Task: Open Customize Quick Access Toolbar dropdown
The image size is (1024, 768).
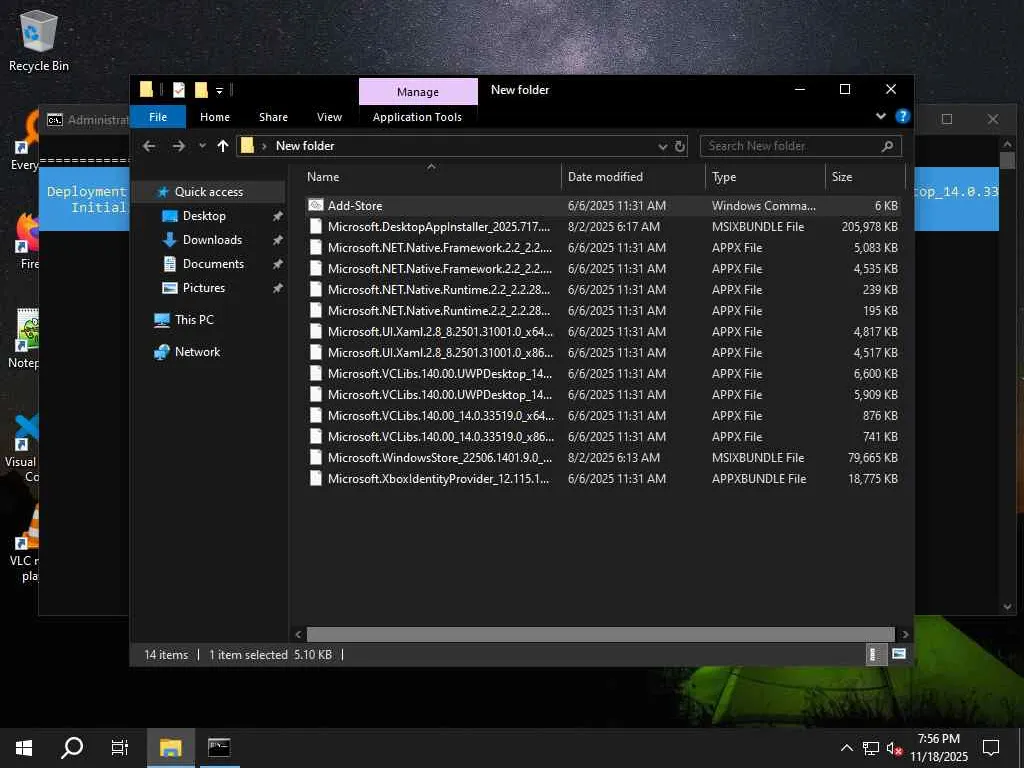Action: point(219,91)
